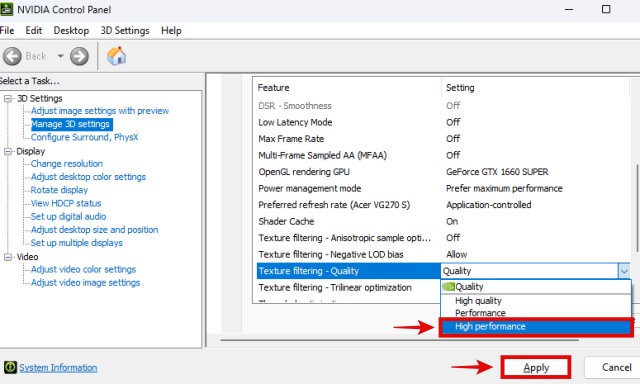Select Performance option in list
The height and width of the screenshot is (384, 640).
pyautogui.click(x=536, y=313)
